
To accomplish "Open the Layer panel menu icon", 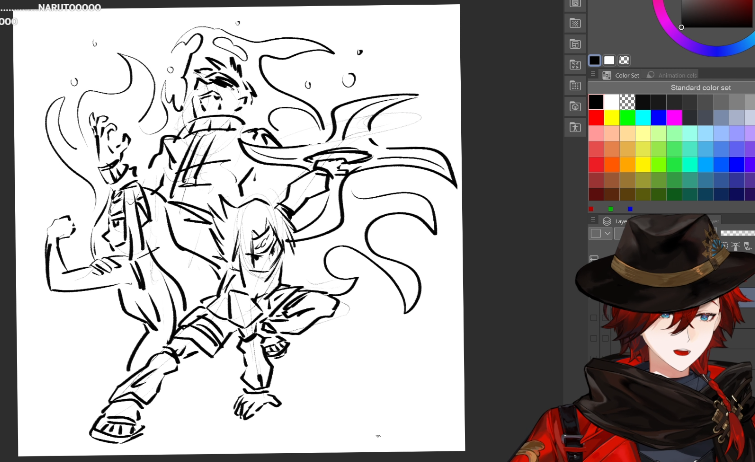I will pyautogui.click(x=593, y=220).
